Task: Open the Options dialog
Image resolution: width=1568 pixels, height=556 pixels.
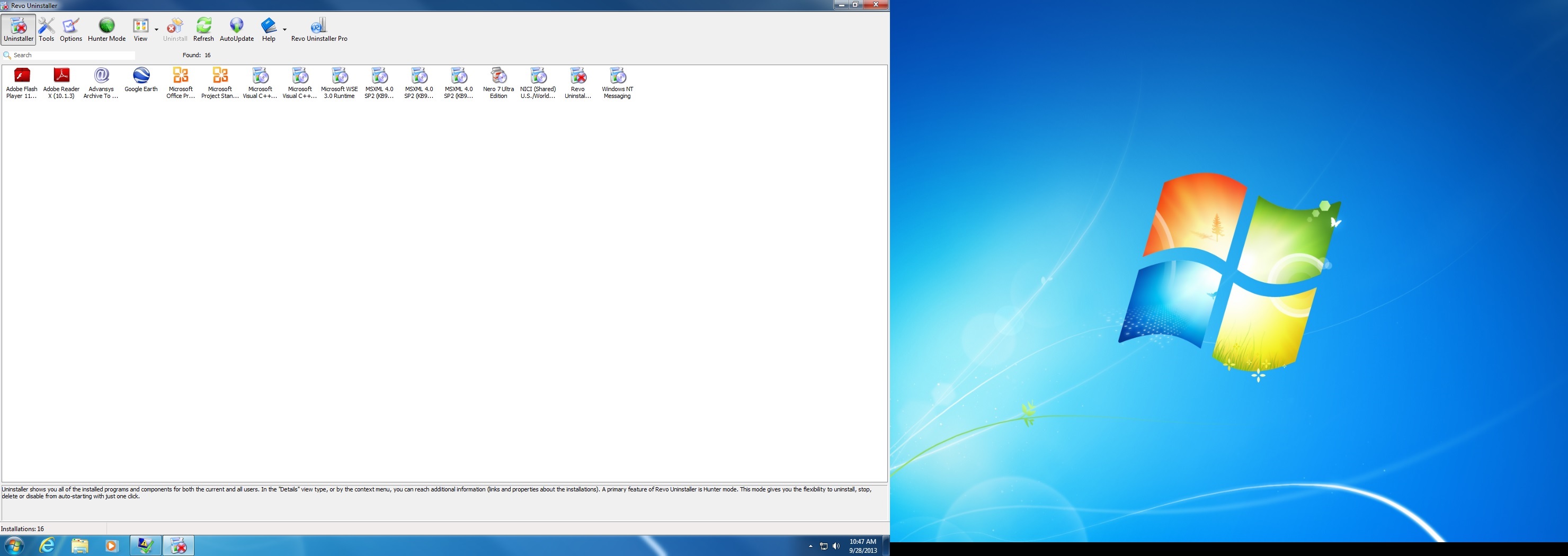Action: point(70,29)
